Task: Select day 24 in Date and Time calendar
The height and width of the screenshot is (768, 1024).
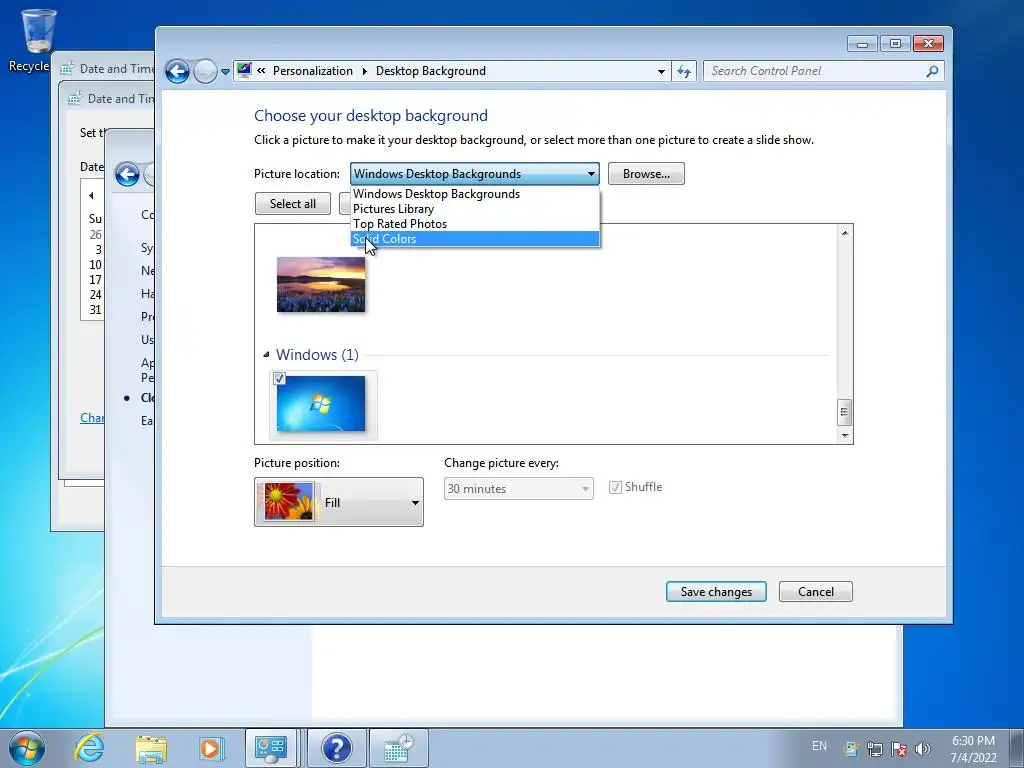Action: [x=95, y=295]
